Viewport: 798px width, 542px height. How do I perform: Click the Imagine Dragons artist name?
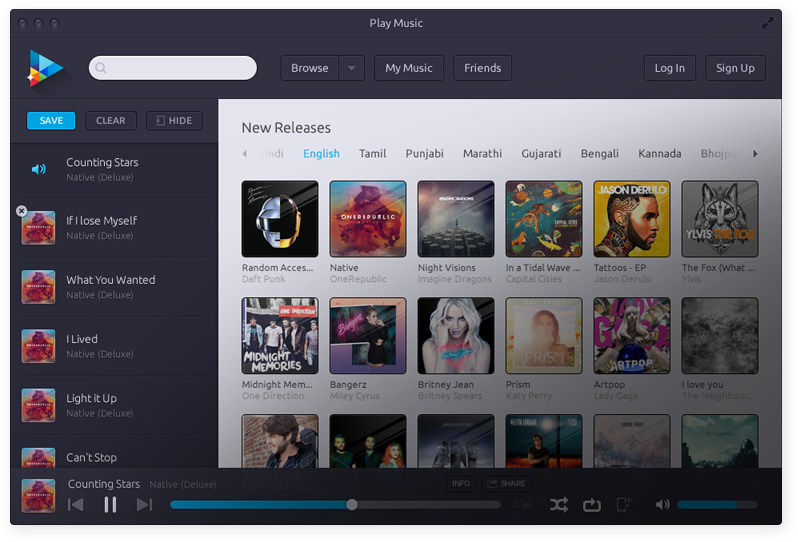(x=454, y=279)
